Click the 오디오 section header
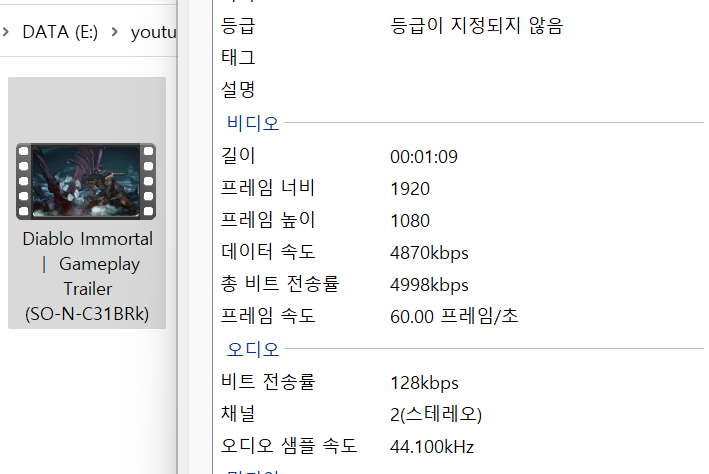 (253, 349)
